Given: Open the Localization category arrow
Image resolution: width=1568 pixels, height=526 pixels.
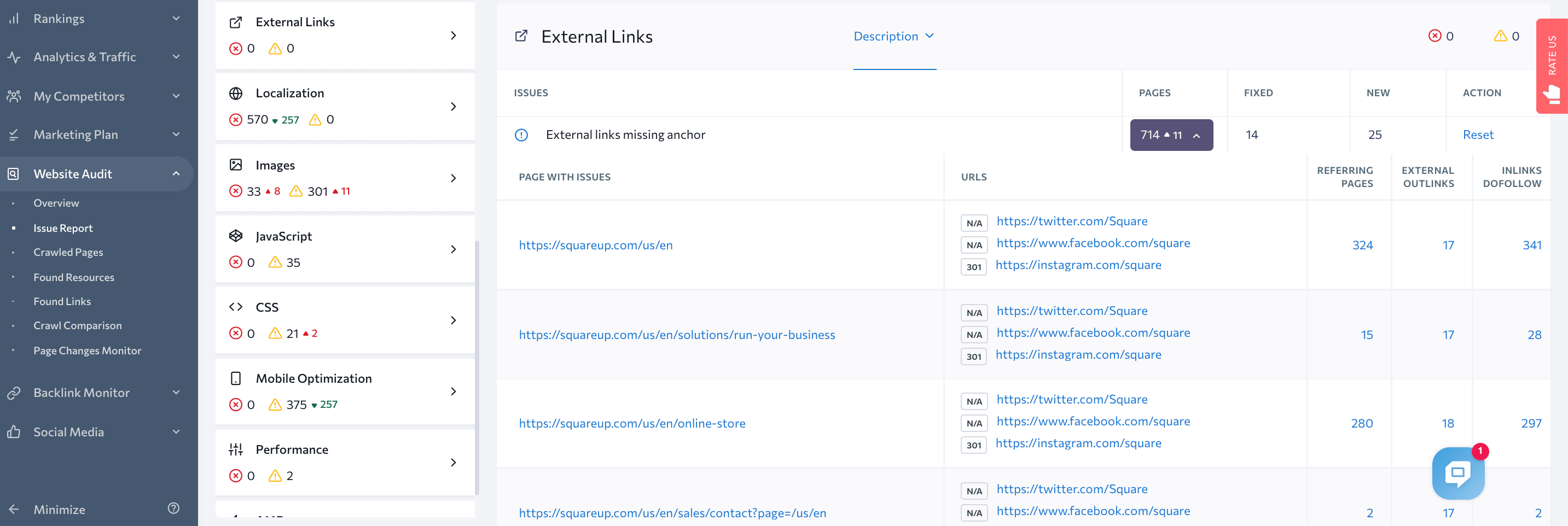Looking at the screenshot, I should point(453,107).
